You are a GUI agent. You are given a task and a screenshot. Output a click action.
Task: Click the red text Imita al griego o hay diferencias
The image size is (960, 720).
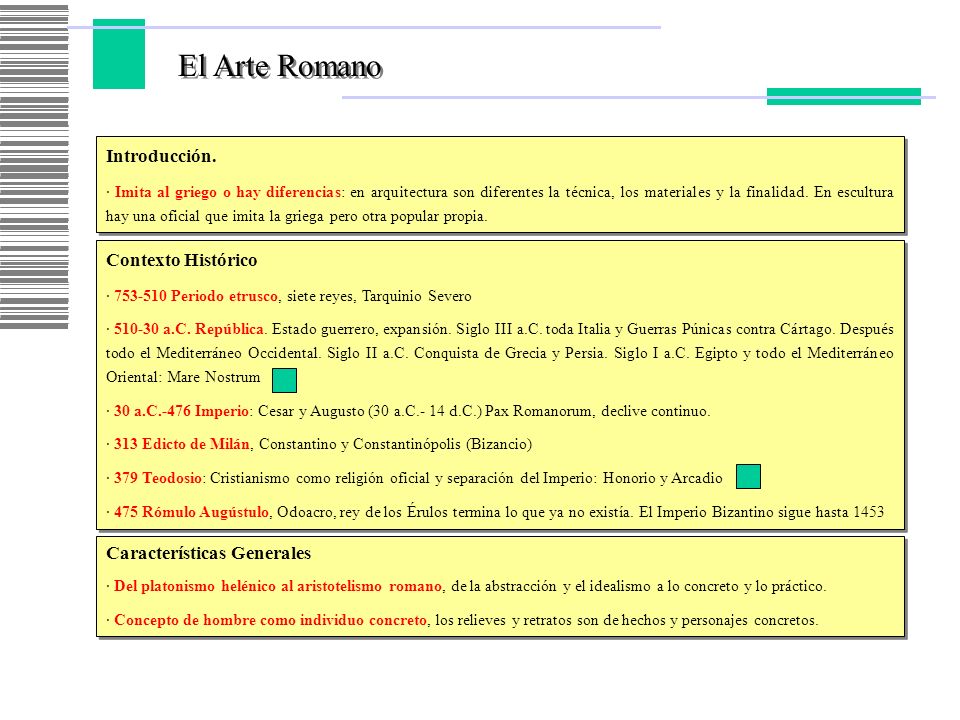pyautogui.click(x=227, y=192)
